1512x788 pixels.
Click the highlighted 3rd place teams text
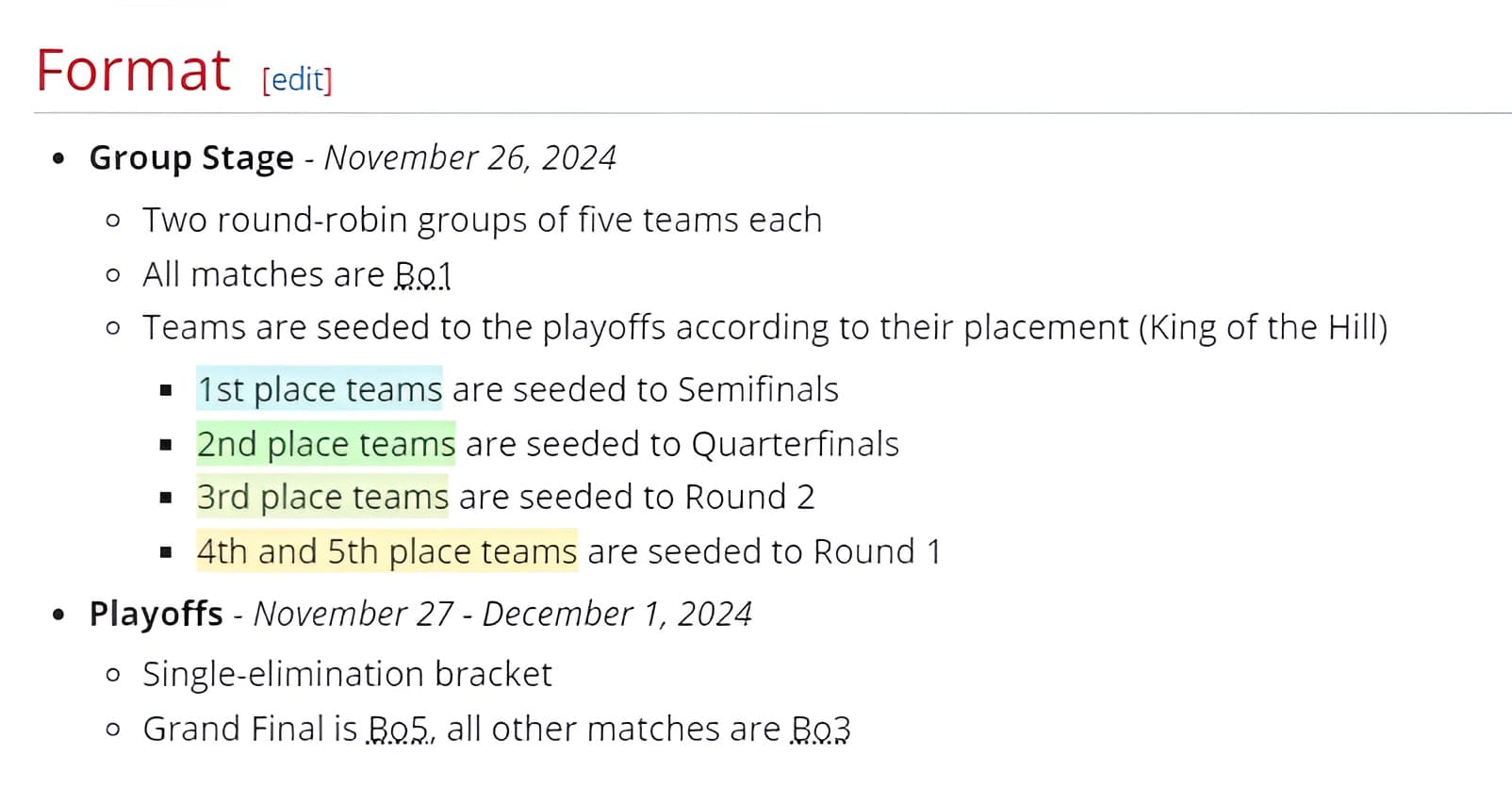coord(322,497)
